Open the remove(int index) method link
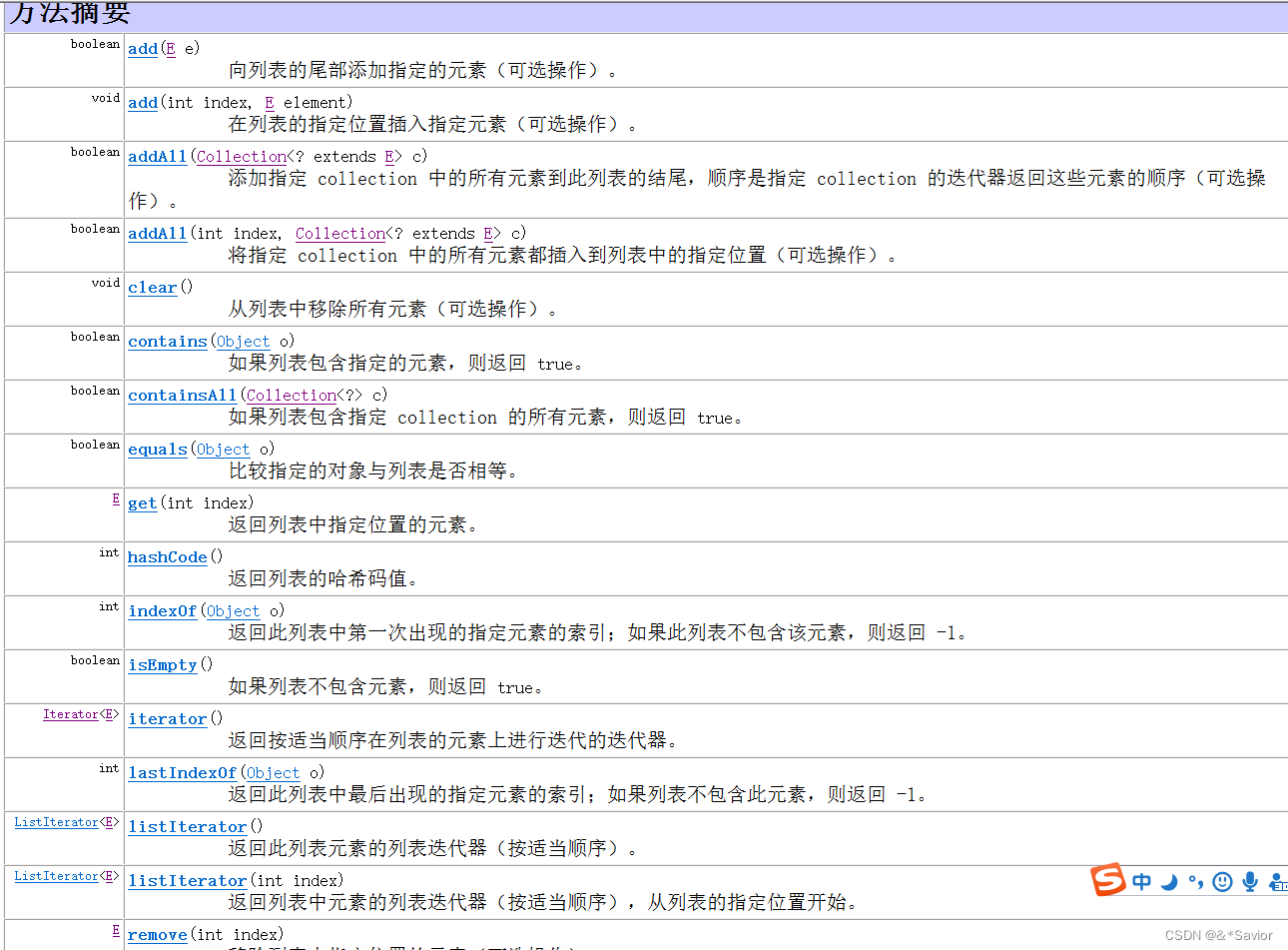 click(157, 934)
